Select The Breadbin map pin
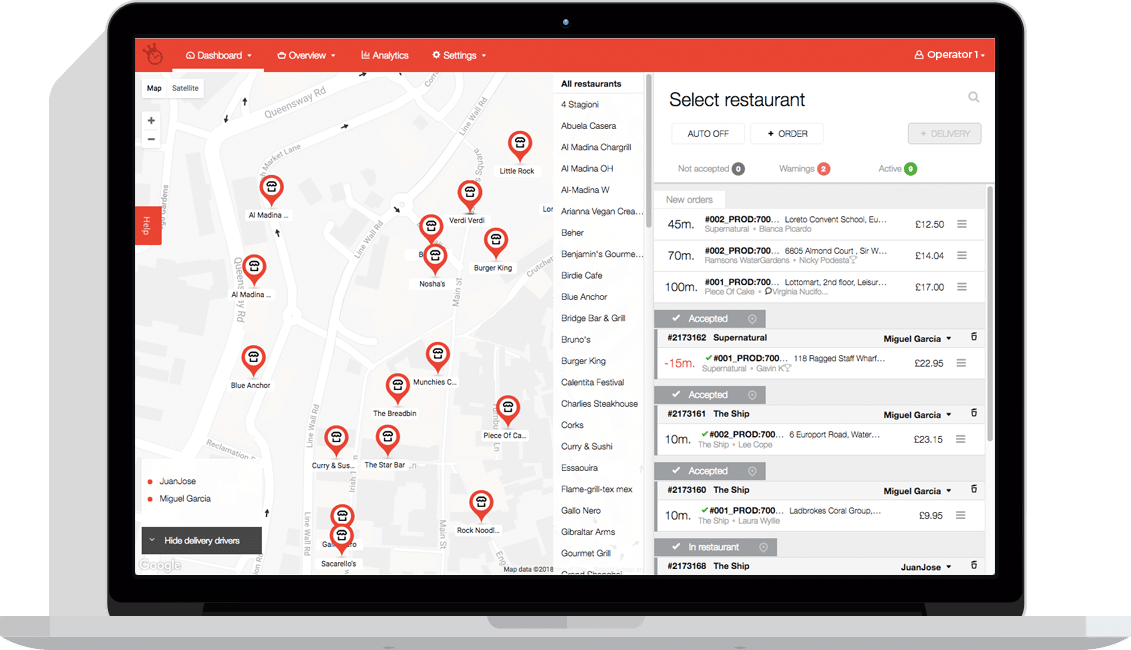Viewport: 1131px width, 650px height. [x=397, y=388]
